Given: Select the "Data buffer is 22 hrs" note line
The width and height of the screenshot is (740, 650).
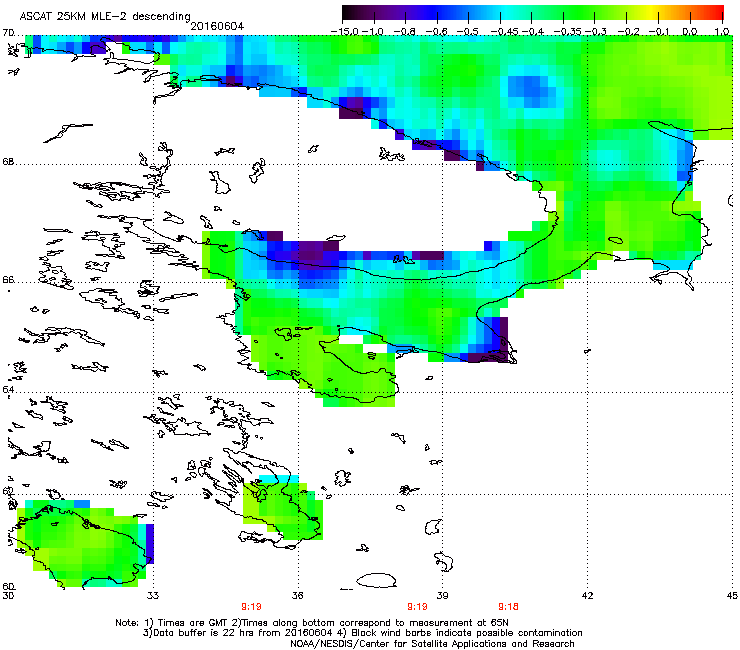Looking at the screenshot, I should click(x=362, y=633).
